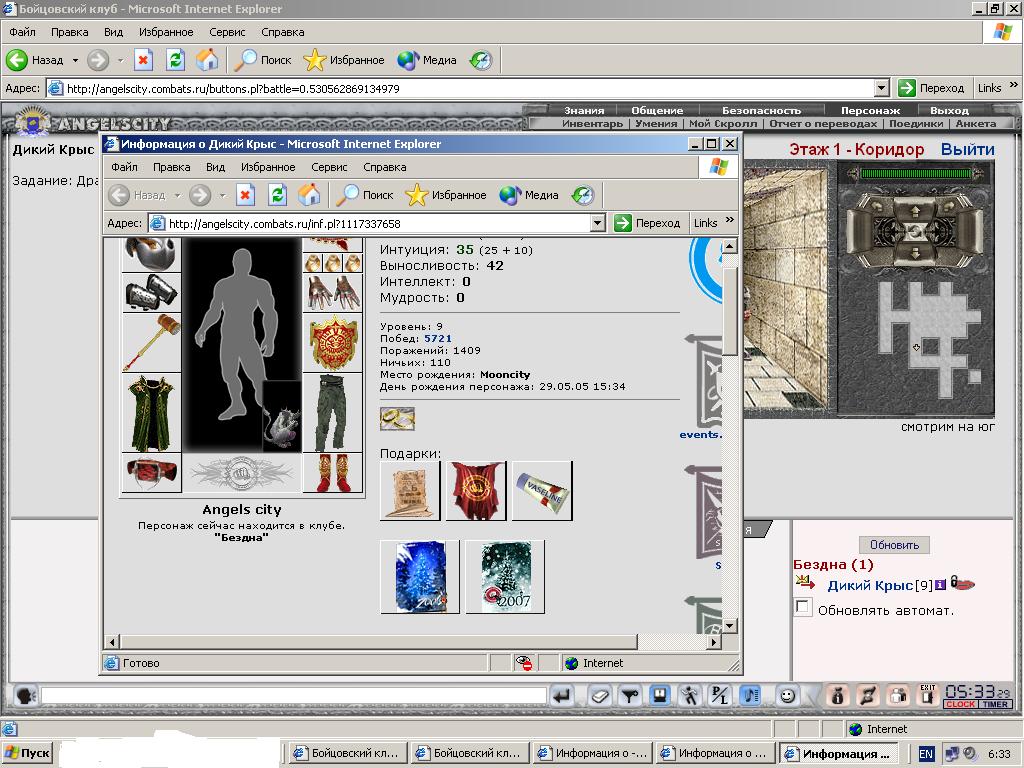This screenshot has width=1024, height=768.
Task: Click the hammer weapon item slot
Action: pyautogui.click(x=152, y=342)
